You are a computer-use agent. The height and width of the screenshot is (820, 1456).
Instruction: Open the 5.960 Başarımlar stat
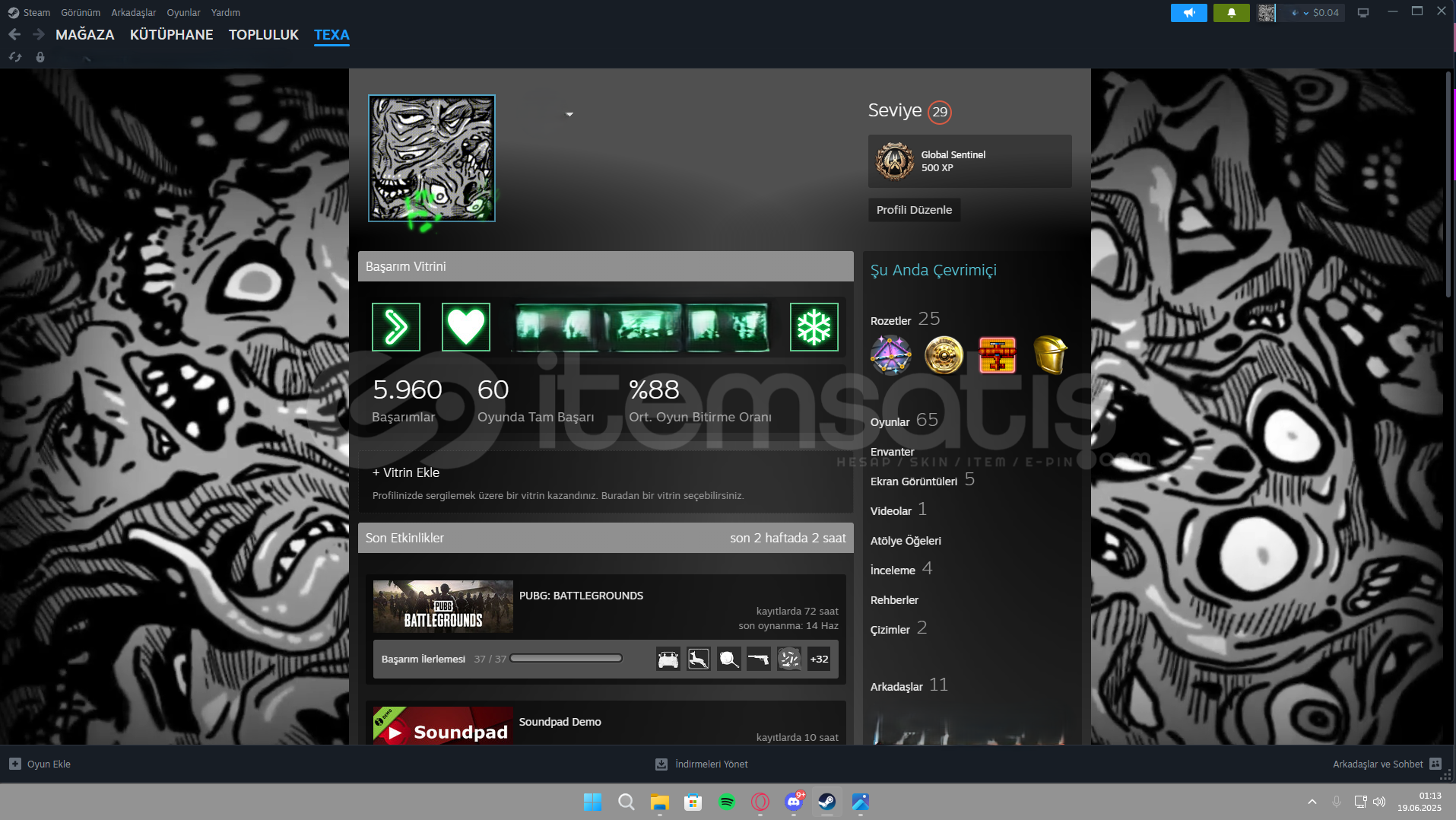click(x=407, y=400)
